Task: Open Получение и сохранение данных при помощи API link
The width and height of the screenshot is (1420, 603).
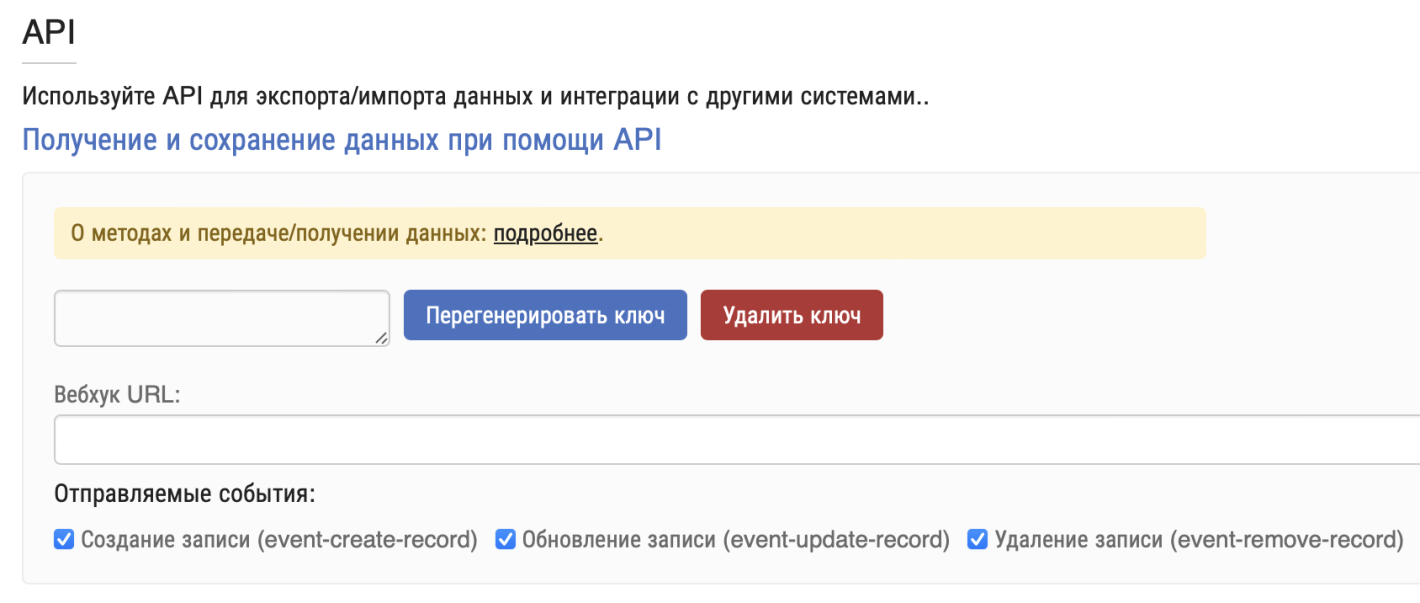Action: [x=341, y=140]
